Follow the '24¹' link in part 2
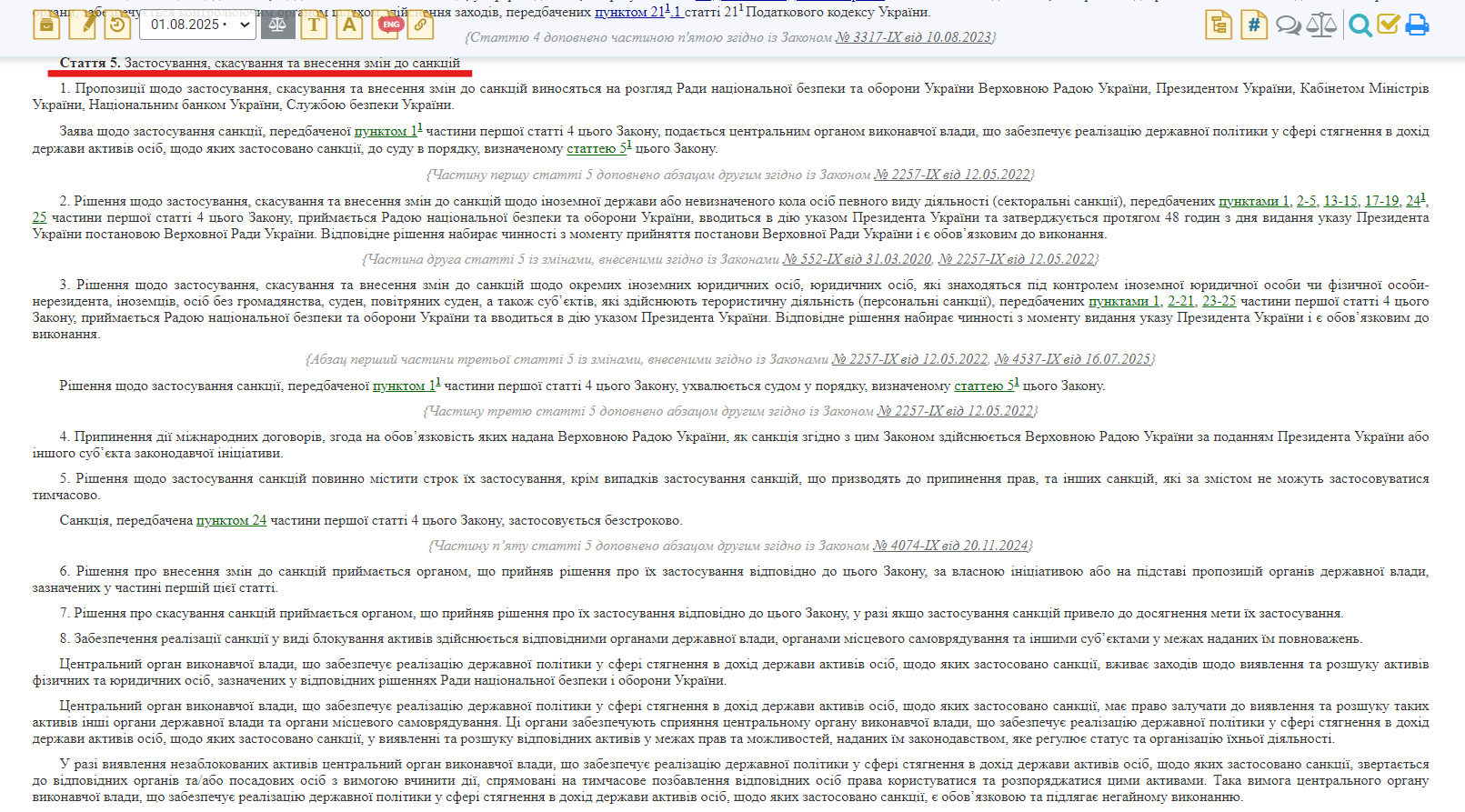 [x=1415, y=200]
